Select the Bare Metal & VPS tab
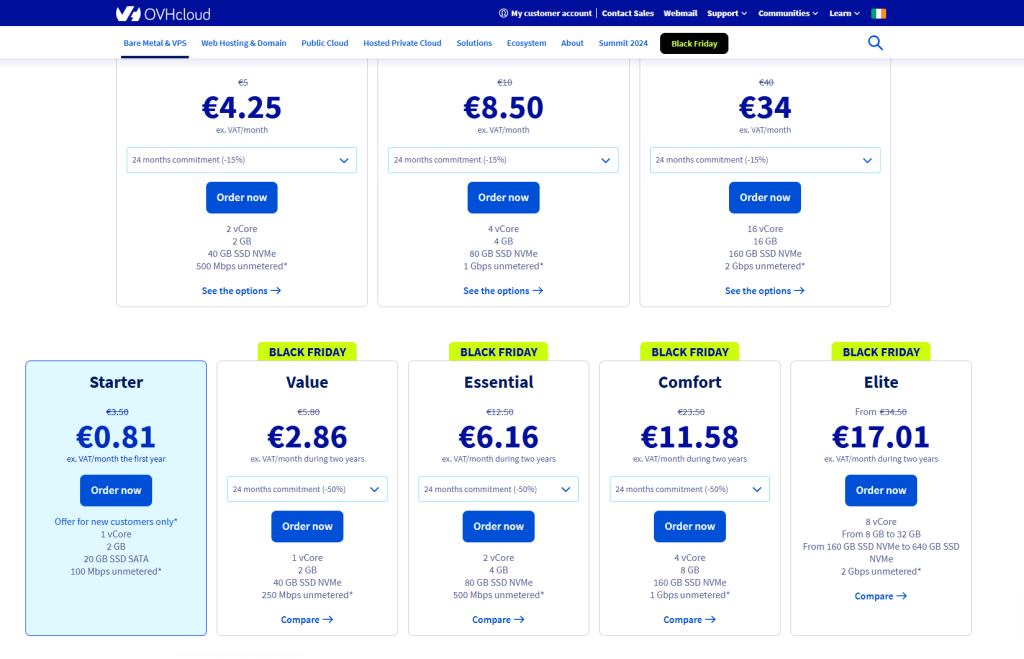Image resolution: width=1024 pixels, height=659 pixels. 155,43
